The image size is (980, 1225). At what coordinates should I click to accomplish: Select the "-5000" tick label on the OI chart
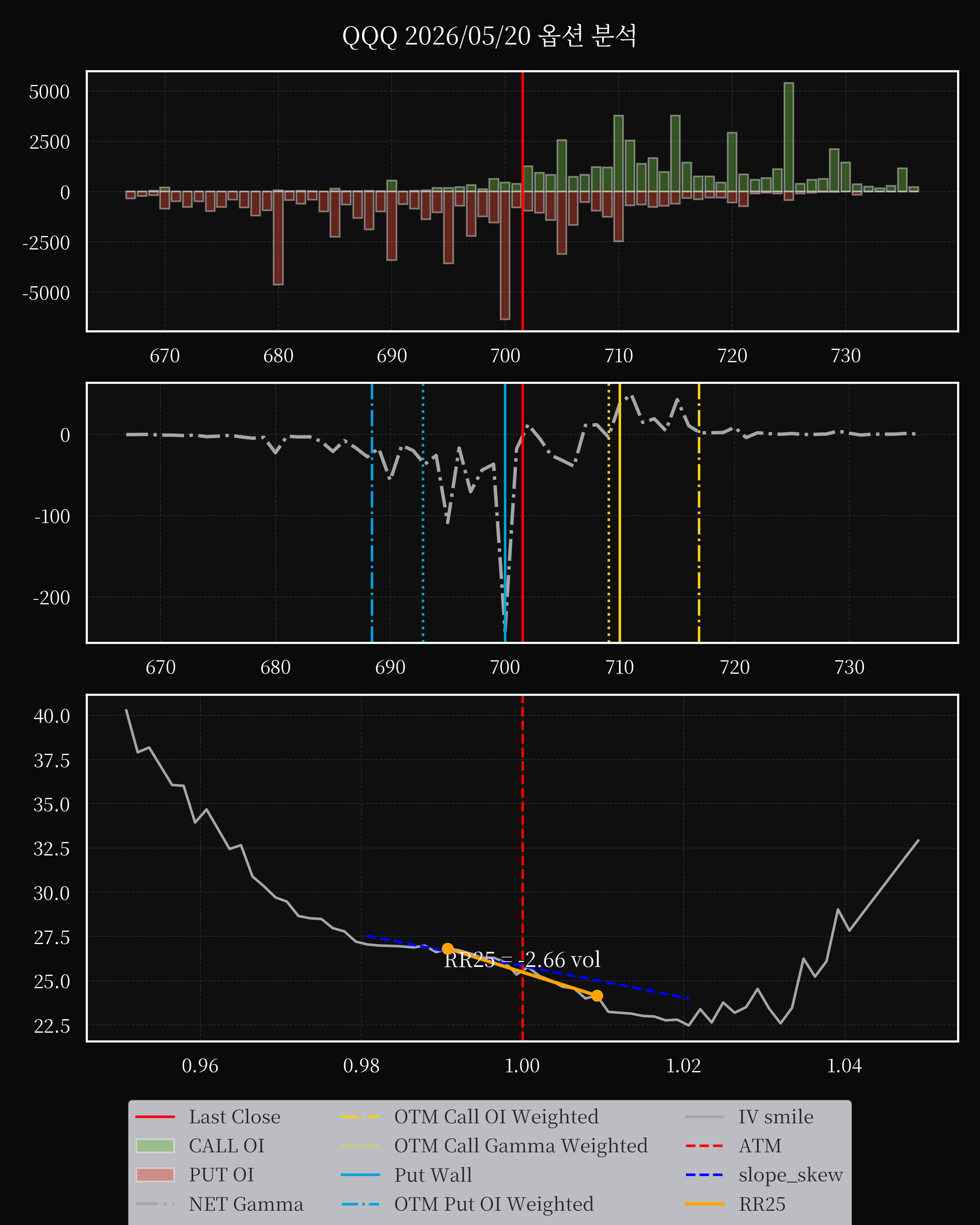(x=46, y=293)
